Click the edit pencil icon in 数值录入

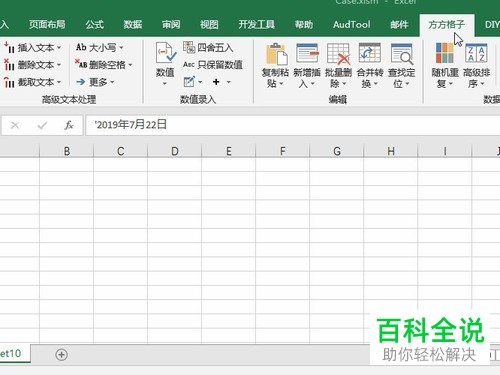pos(189,82)
